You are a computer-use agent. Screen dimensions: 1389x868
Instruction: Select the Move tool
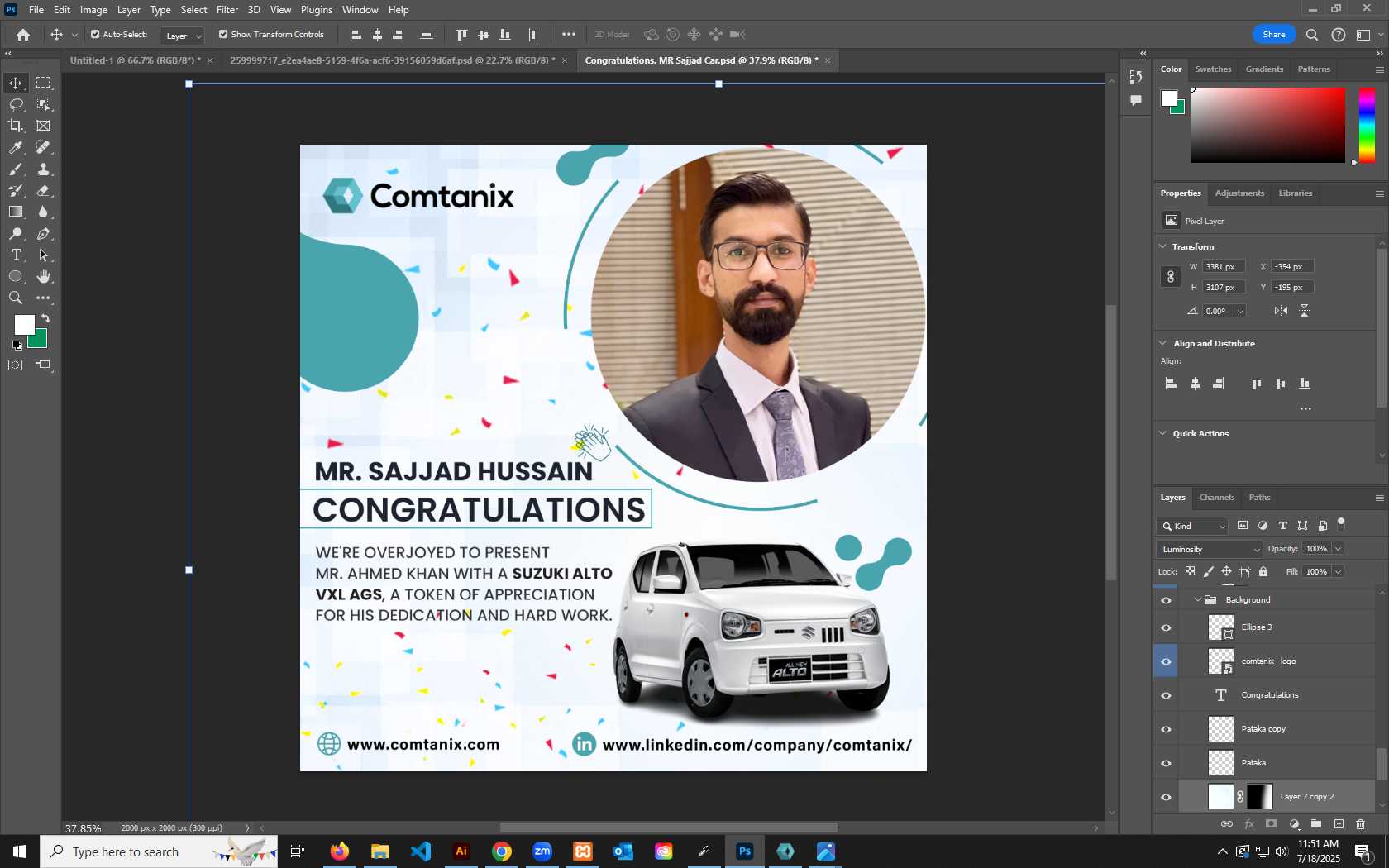click(16, 83)
